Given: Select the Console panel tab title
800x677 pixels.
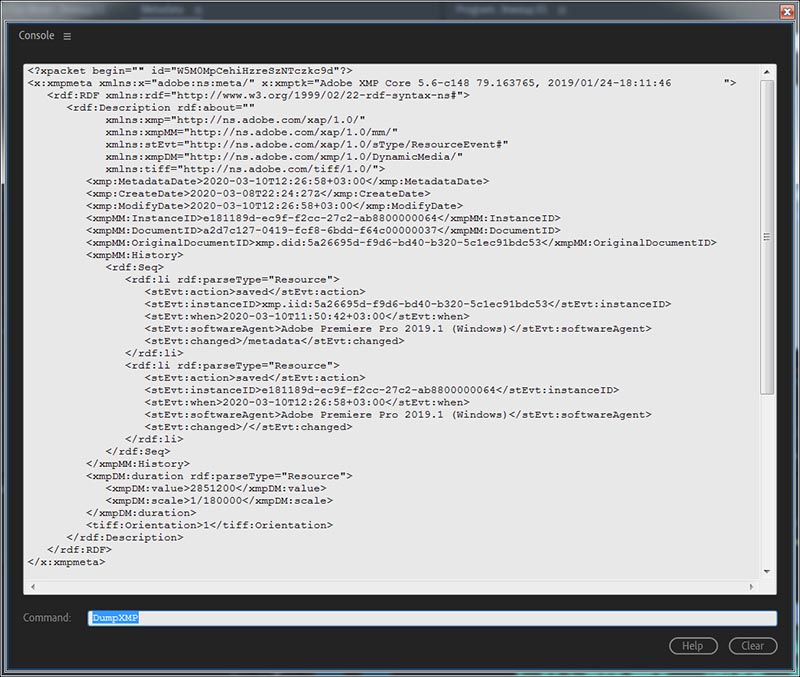Looking at the screenshot, I should 36,35.
